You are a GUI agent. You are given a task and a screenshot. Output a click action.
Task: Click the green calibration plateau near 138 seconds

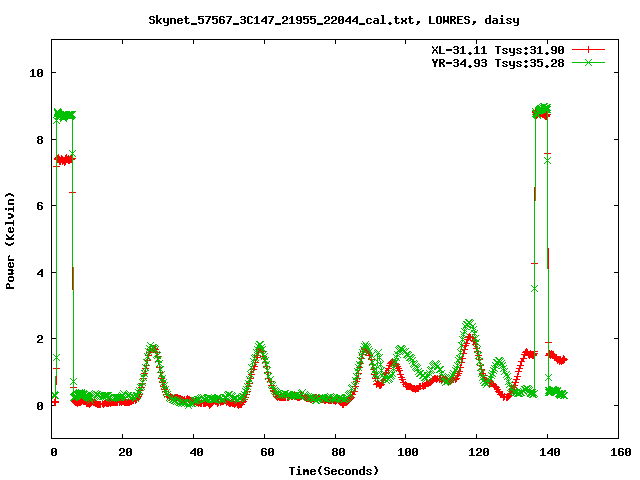click(543, 109)
